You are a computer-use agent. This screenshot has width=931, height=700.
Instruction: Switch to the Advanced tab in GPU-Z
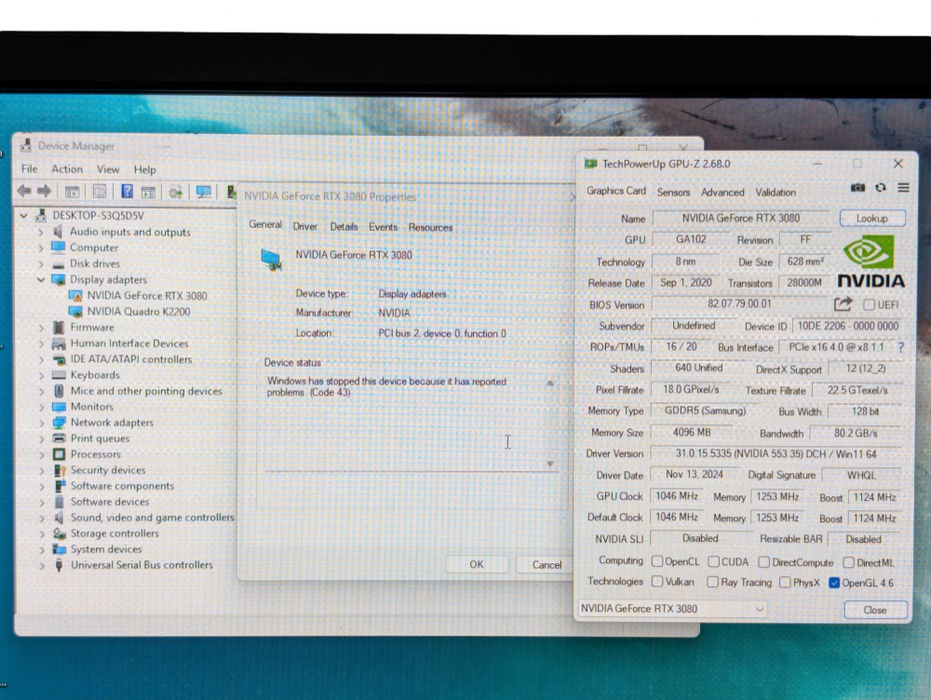tap(723, 192)
